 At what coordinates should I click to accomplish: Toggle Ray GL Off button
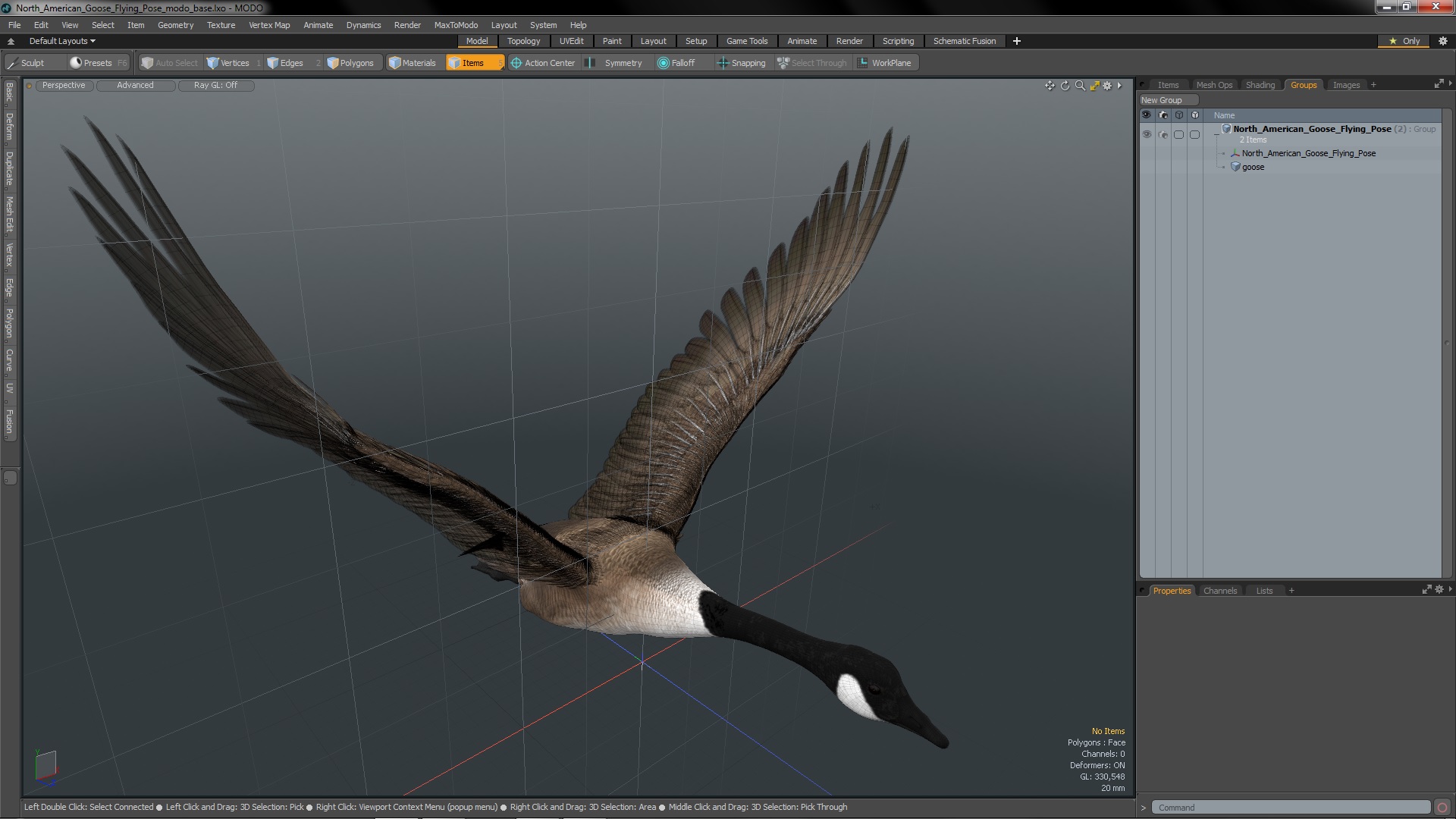pyautogui.click(x=215, y=85)
